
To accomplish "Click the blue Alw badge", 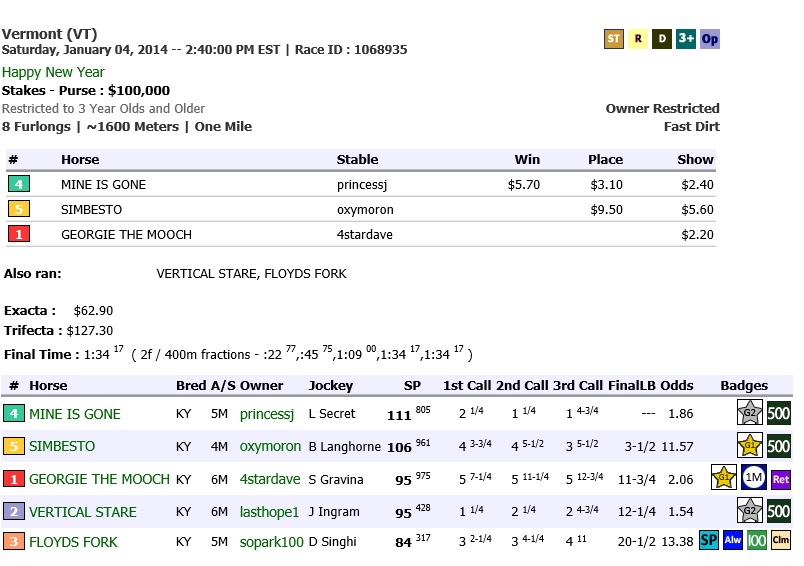I will (x=733, y=541).
